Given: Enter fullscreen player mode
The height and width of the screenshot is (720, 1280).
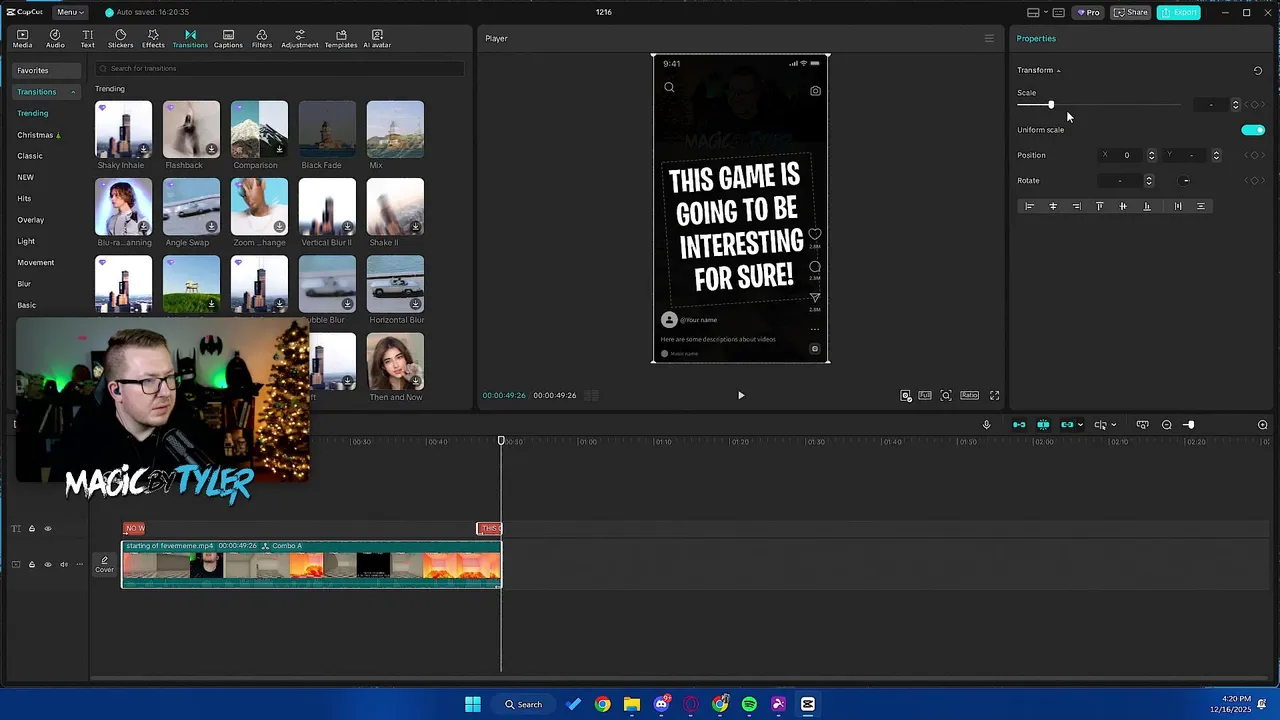Looking at the screenshot, I should click(995, 395).
